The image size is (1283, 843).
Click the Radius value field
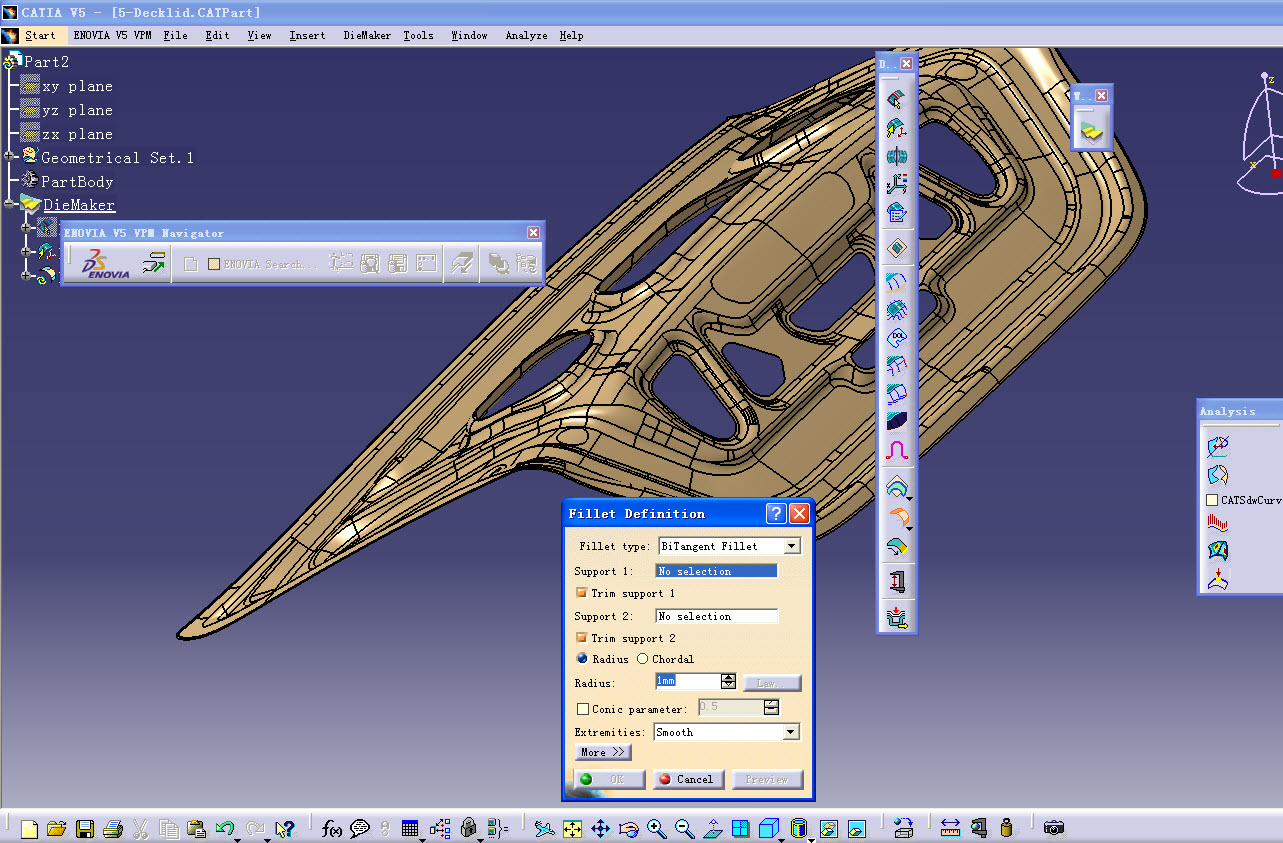[687, 681]
